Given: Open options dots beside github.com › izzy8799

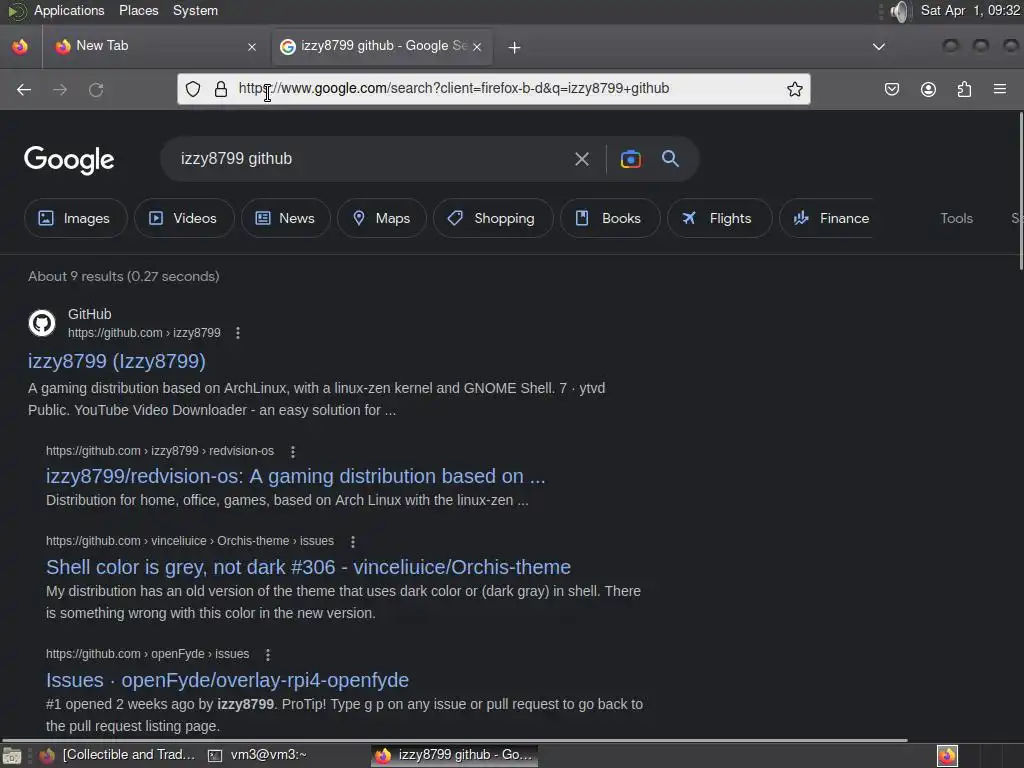Looking at the screenshot, I should tap(238, 333).
